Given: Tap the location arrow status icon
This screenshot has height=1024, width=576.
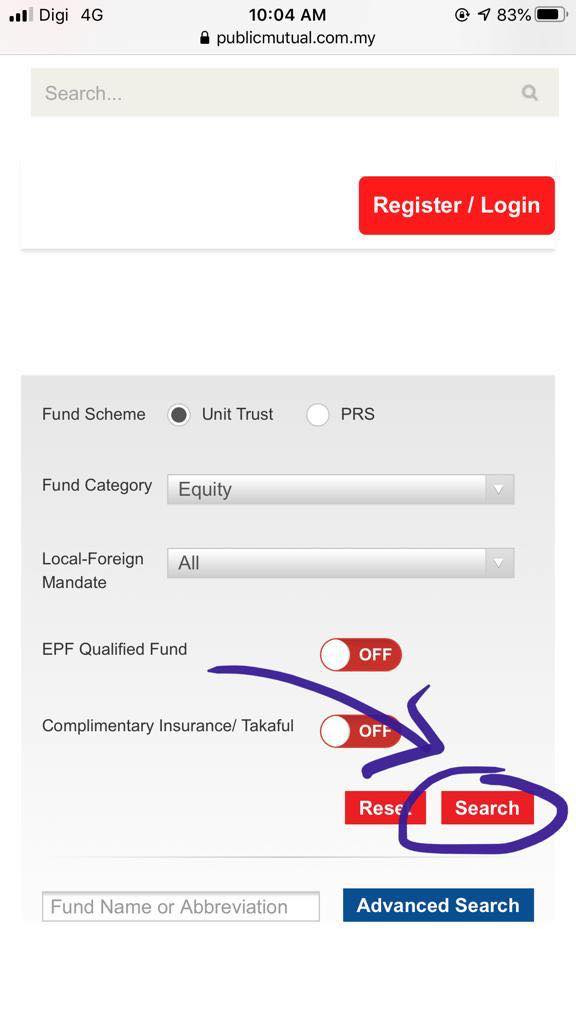Looking at the screenshot, I should 484,14.
